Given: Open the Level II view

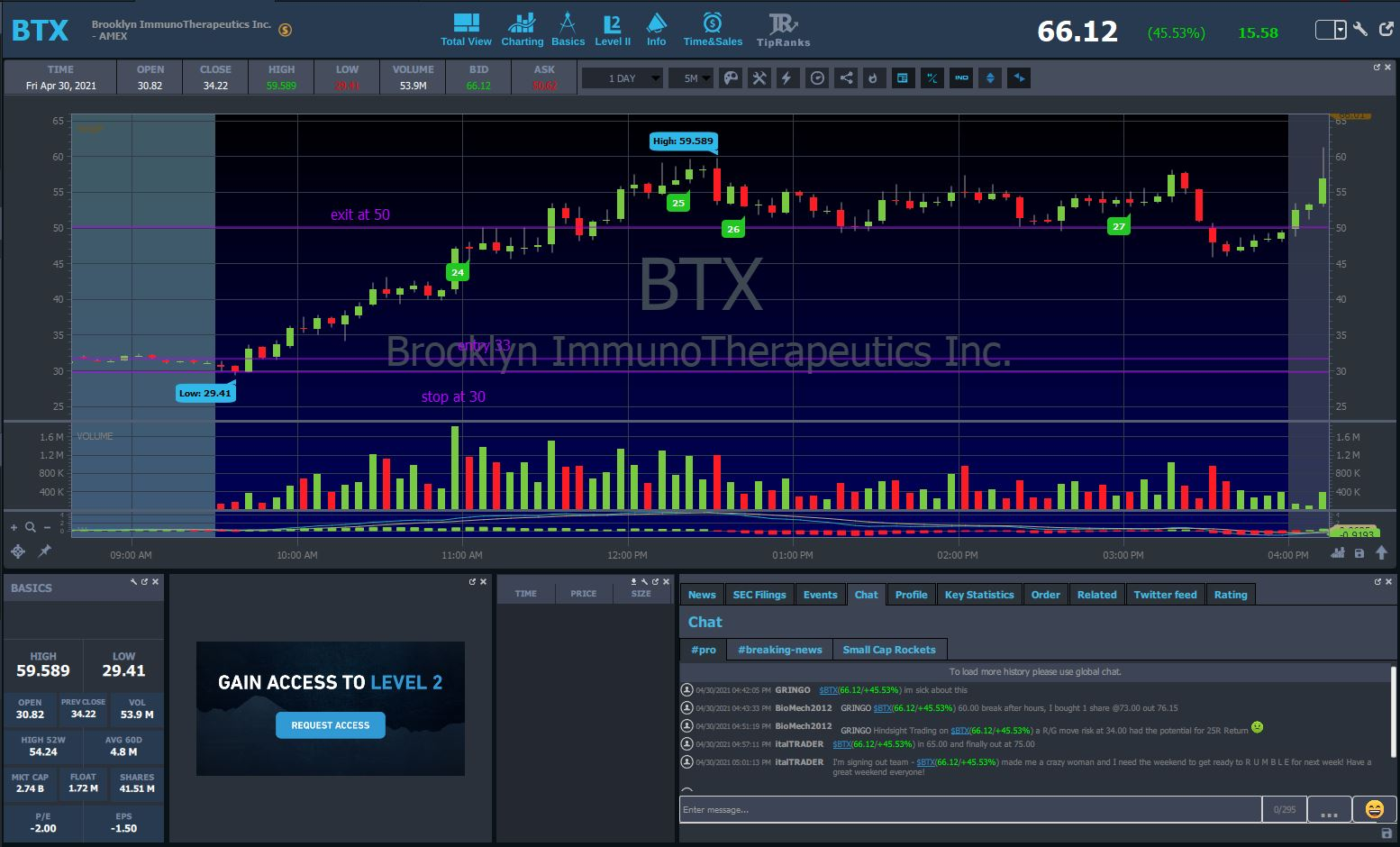Looking at the screenshot, I should (x=613, y=30).
